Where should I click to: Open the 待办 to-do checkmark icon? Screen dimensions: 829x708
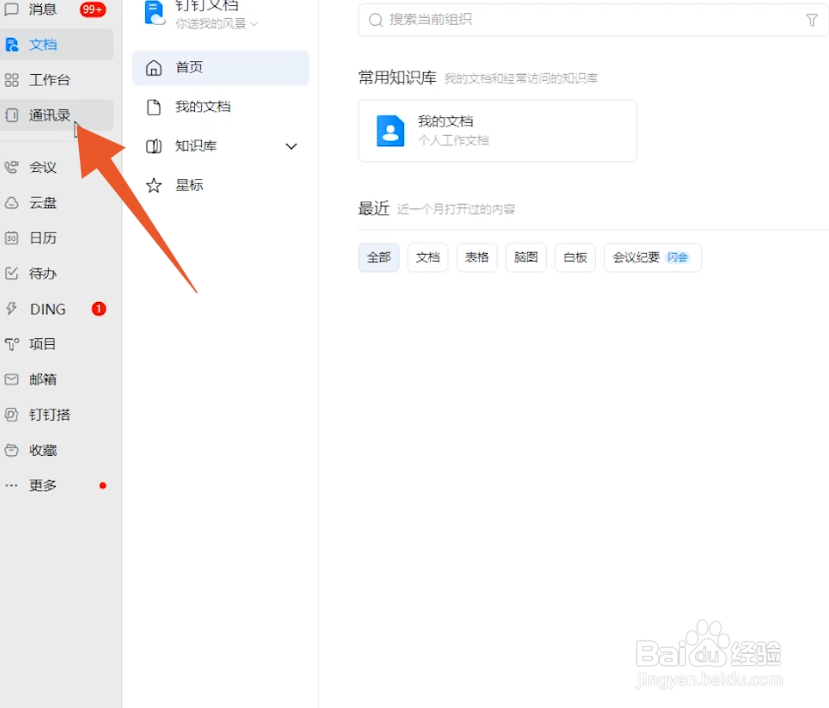(x=12, y=273)
